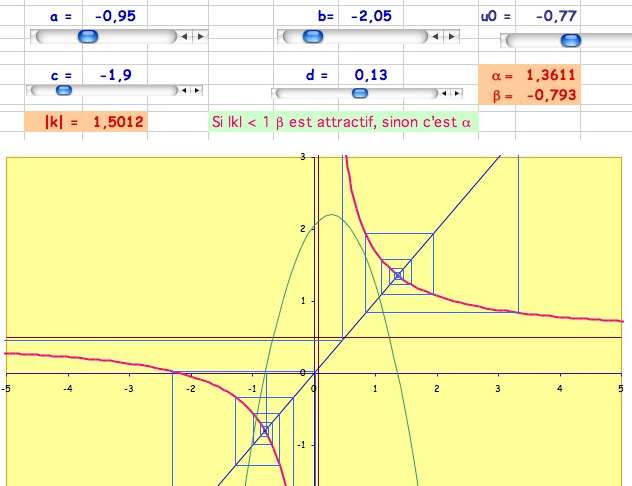Viewport: 632px width, 486px height.
Task: Click the blue thumb of the a slider
Action: (x=88, y=37)
